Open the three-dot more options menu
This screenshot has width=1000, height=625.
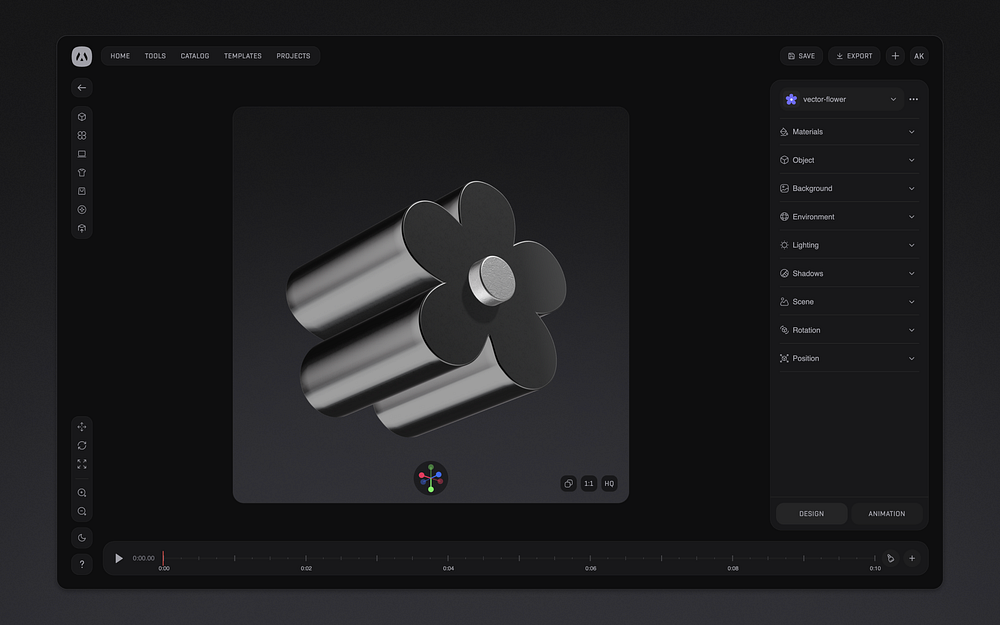coord(913,99)
